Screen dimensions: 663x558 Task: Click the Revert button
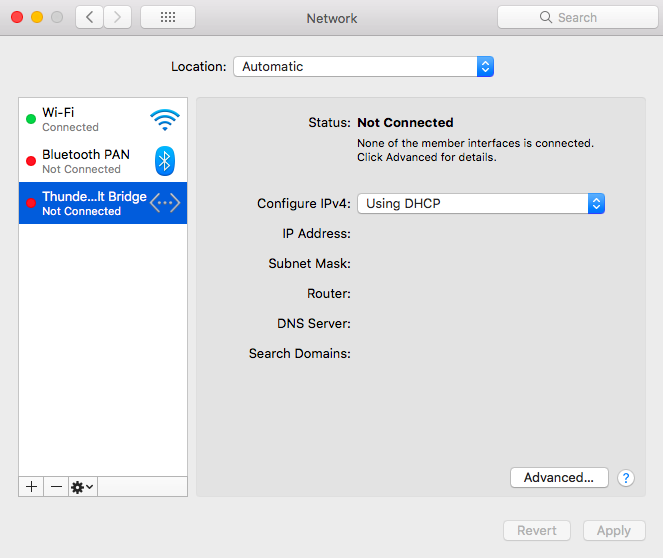tap(537, 531)
